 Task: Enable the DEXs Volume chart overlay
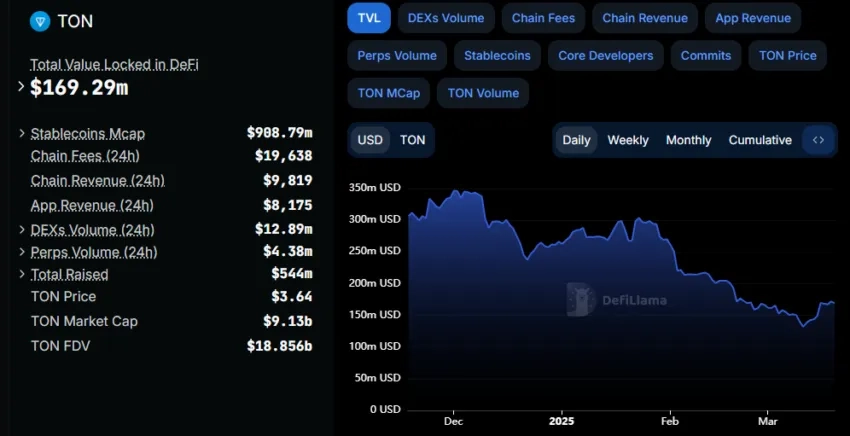[x=446, y=18]
